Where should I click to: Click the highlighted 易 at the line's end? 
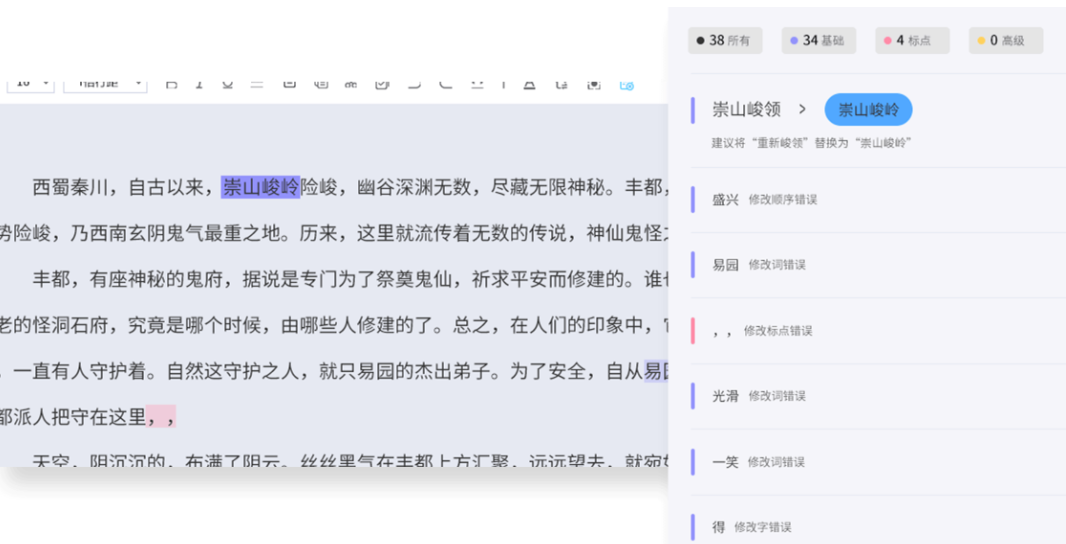656,371
